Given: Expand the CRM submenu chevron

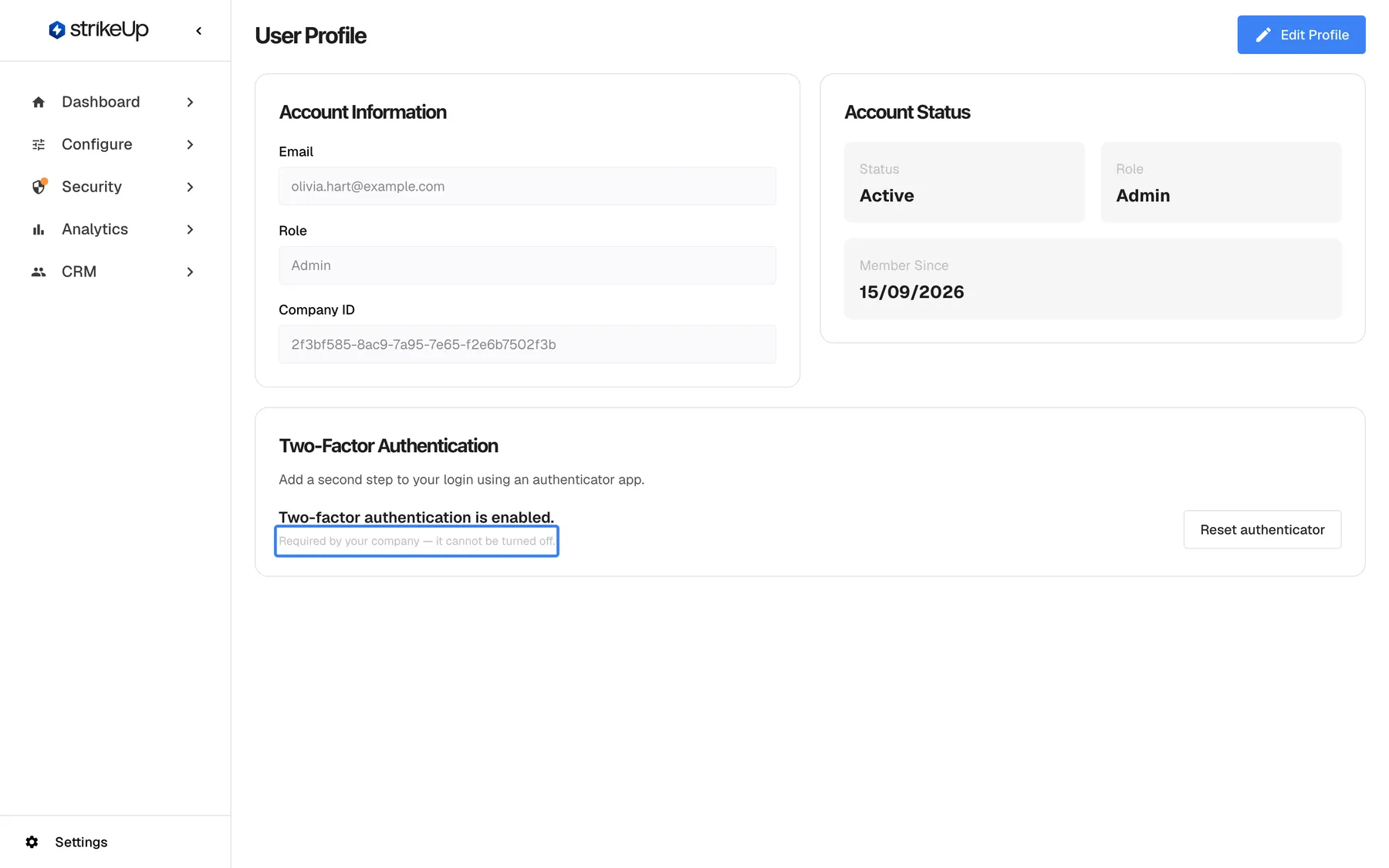Looking at the screenshot, I should [x=190, y=272].
